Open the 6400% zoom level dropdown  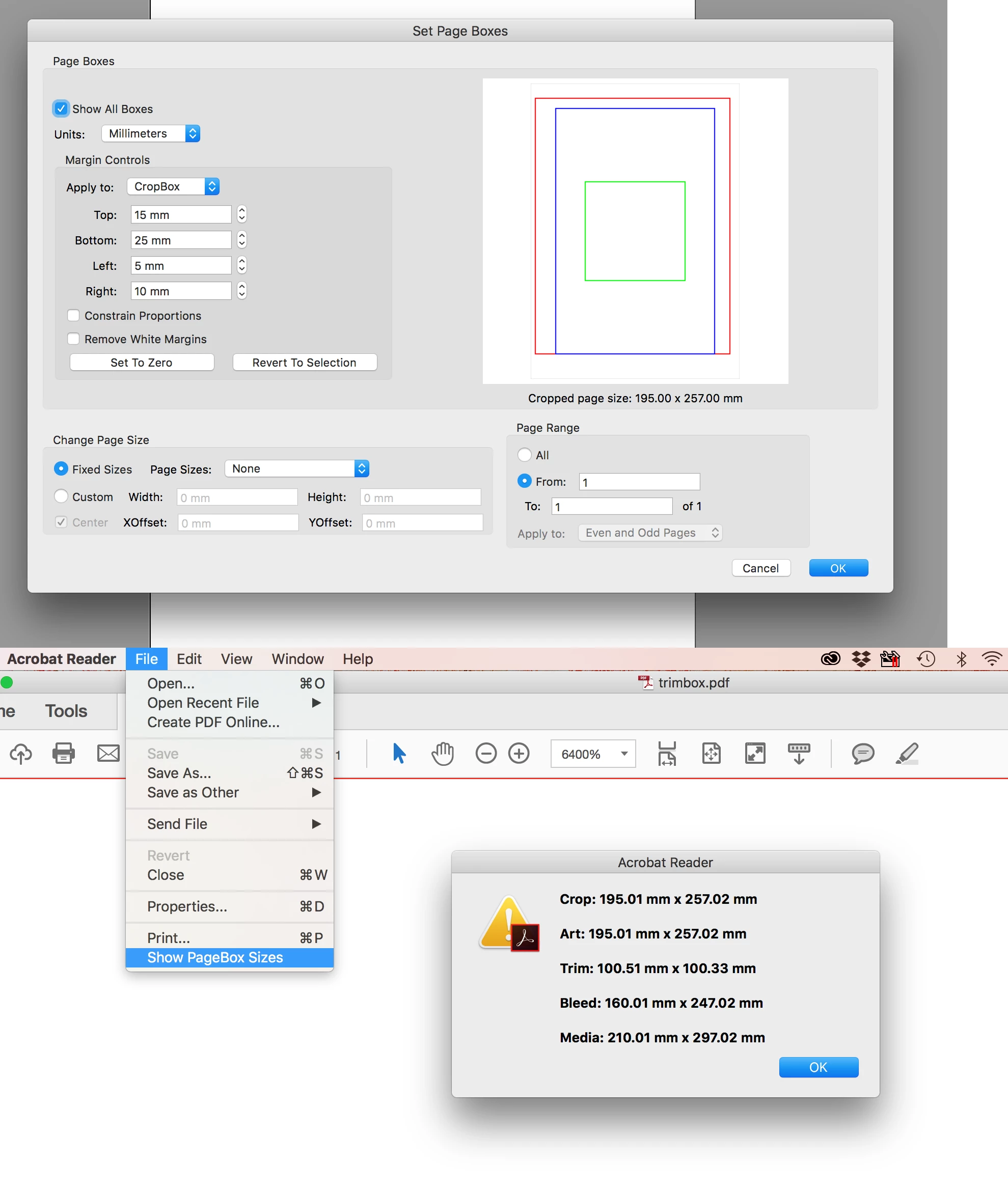point(624,754)
